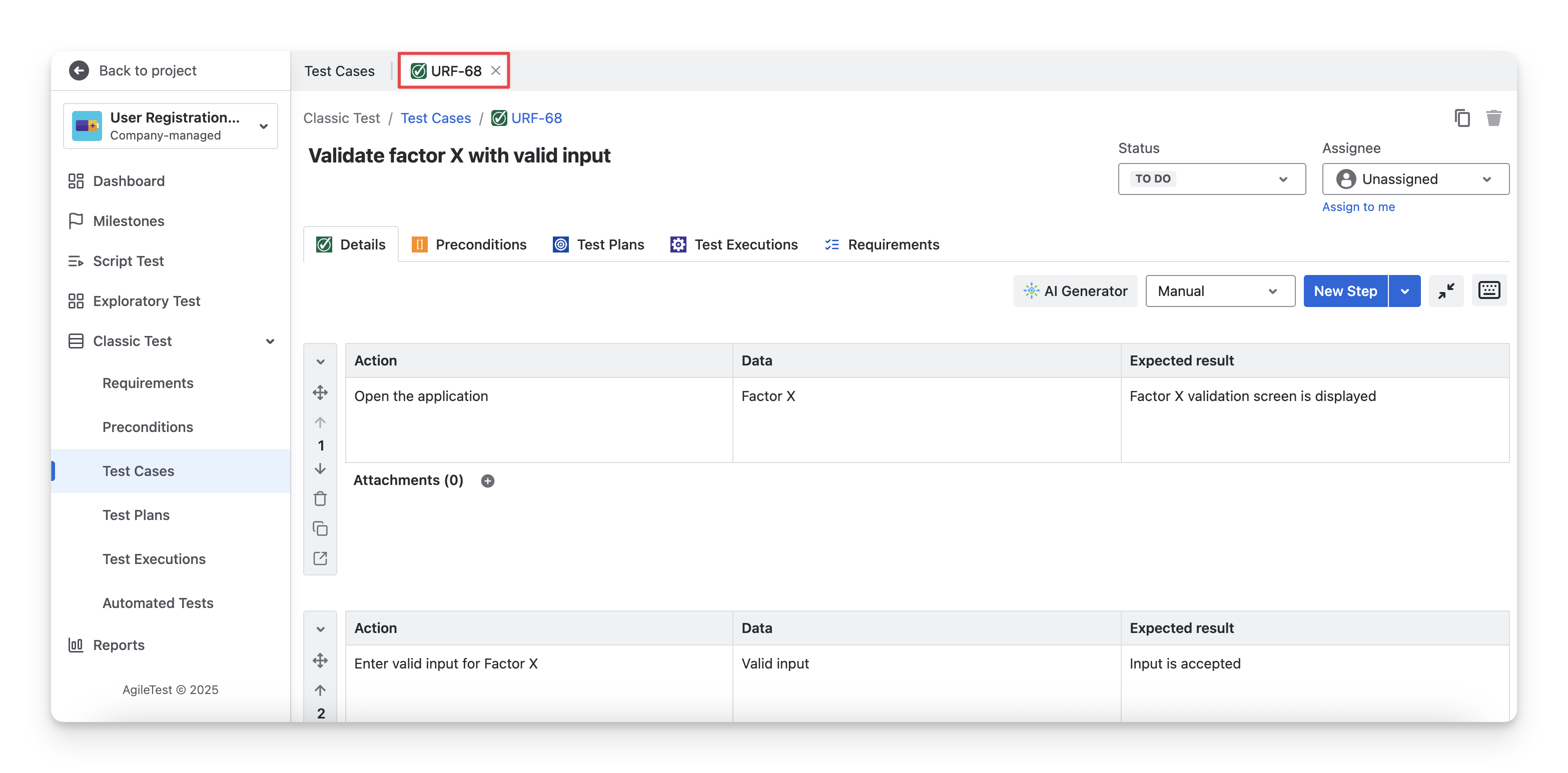Close the URF-68 tab
Screen dimensions: 1568x773
point(496,70)
